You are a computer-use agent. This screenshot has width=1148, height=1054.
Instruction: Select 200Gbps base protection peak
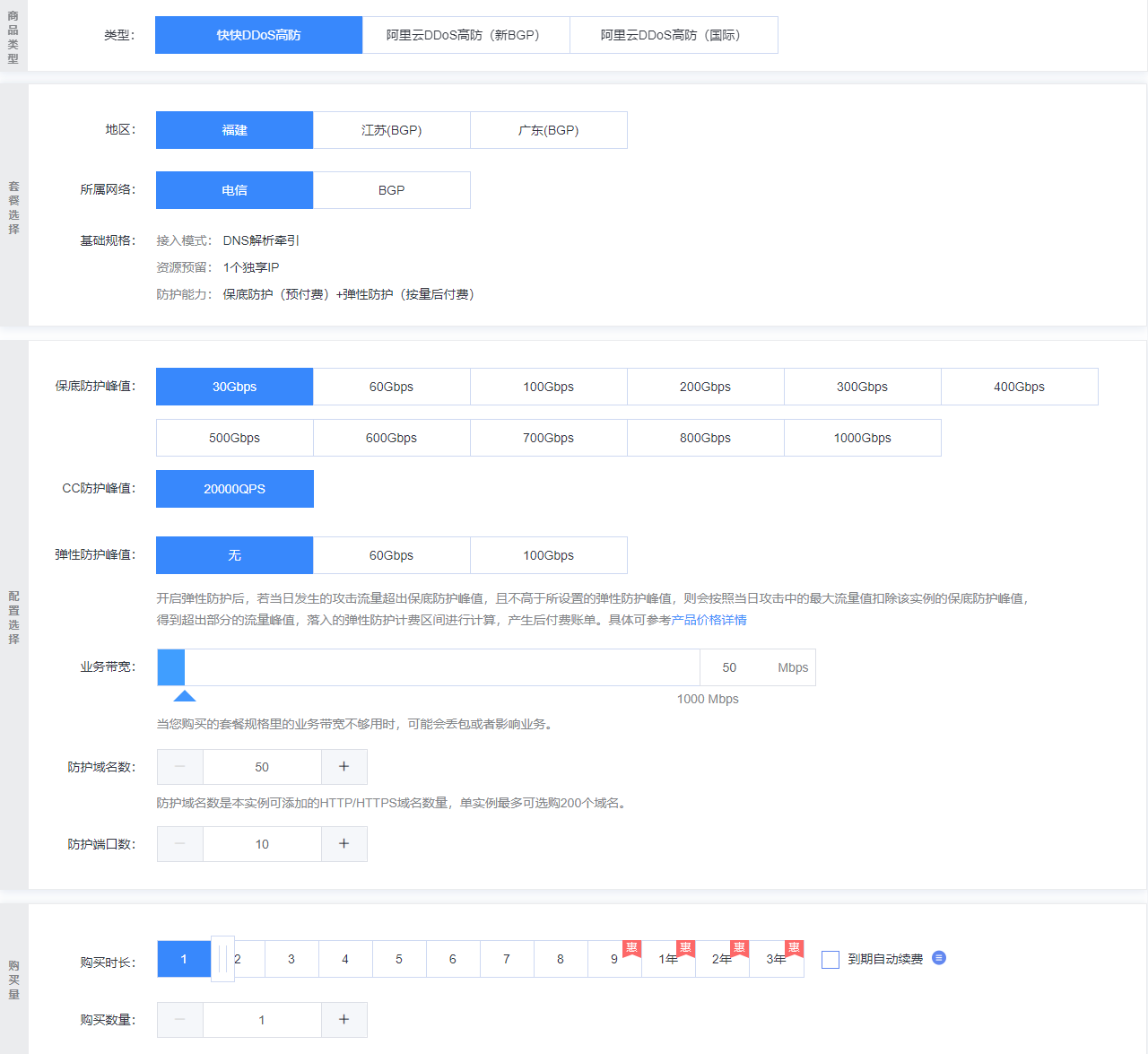pyautogui.click(x=705, y=387)
